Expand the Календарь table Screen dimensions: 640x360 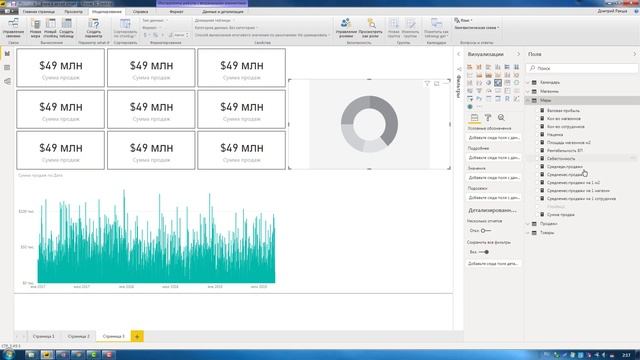[x=528, y=82]
